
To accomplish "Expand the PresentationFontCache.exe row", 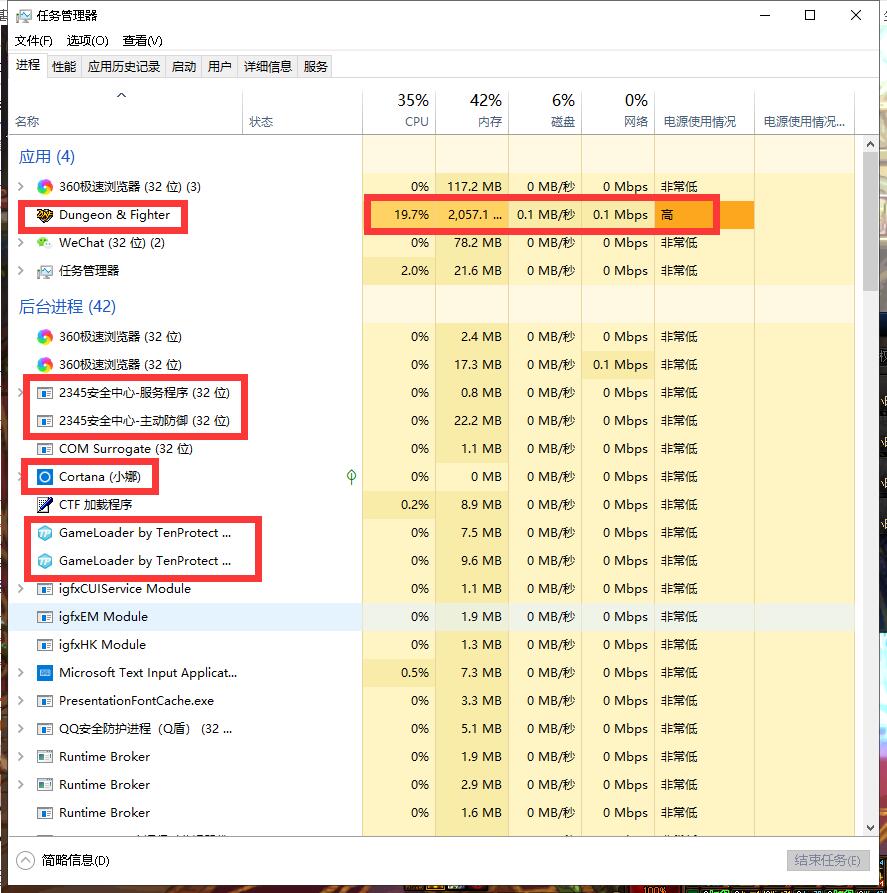I will click(21, 700).
